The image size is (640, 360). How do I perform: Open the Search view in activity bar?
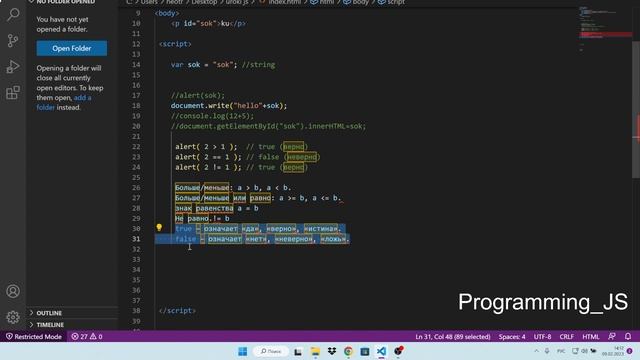pos(13,15)
